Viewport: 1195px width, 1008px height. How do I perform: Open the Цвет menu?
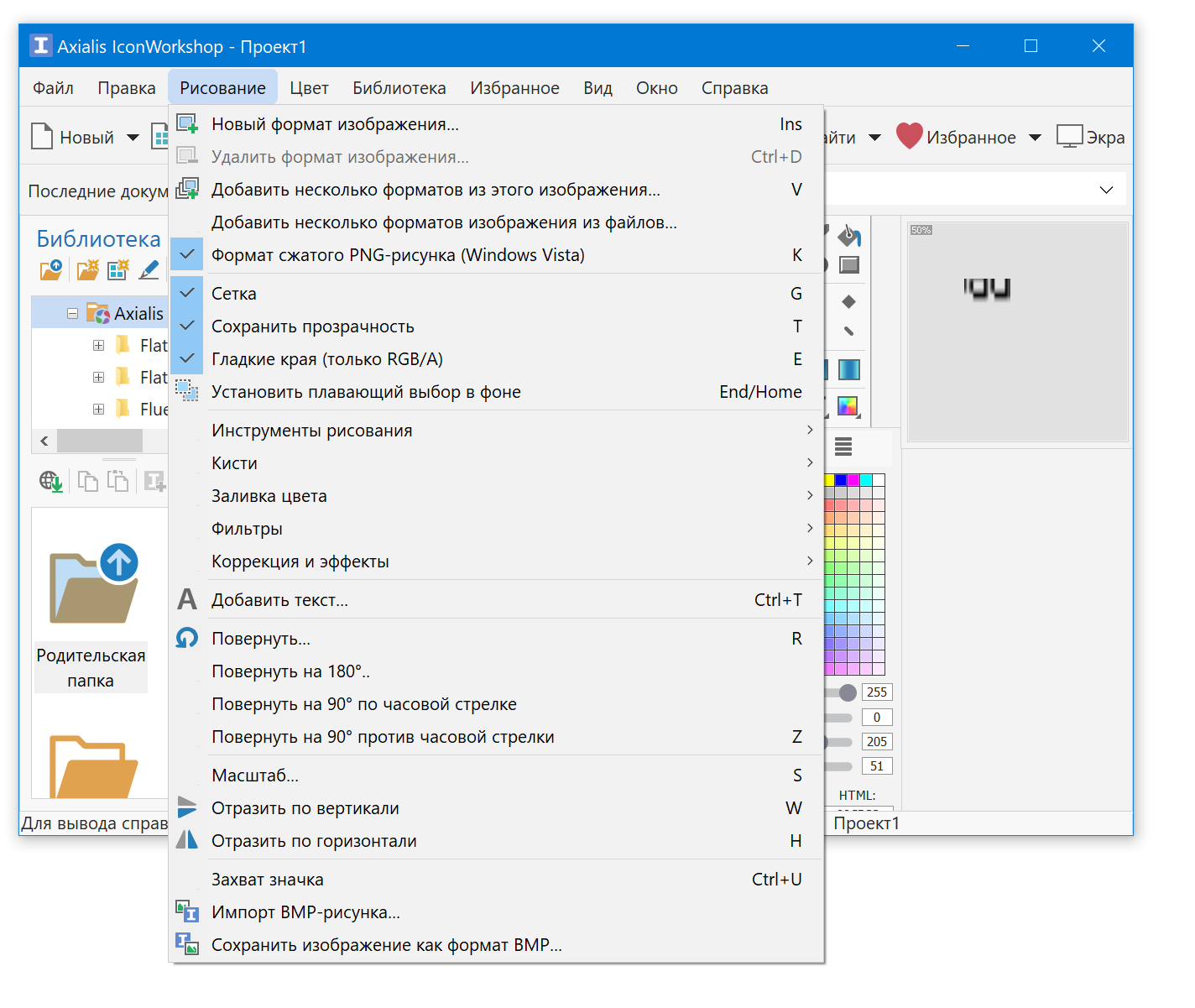308,87
